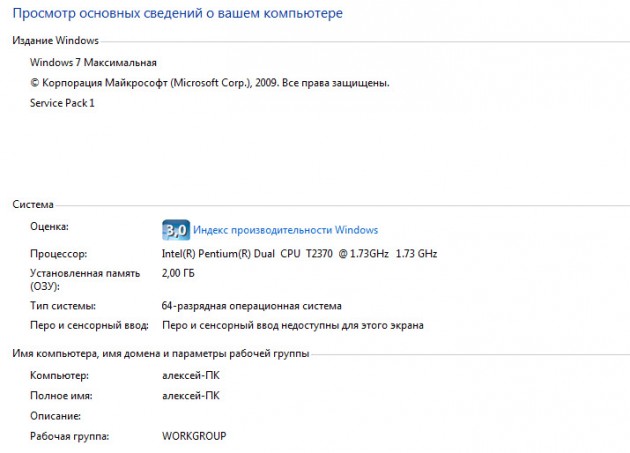The image size is (630, 453).
Task: Select the "Service Pack 1" text
Action: point(62,103)
